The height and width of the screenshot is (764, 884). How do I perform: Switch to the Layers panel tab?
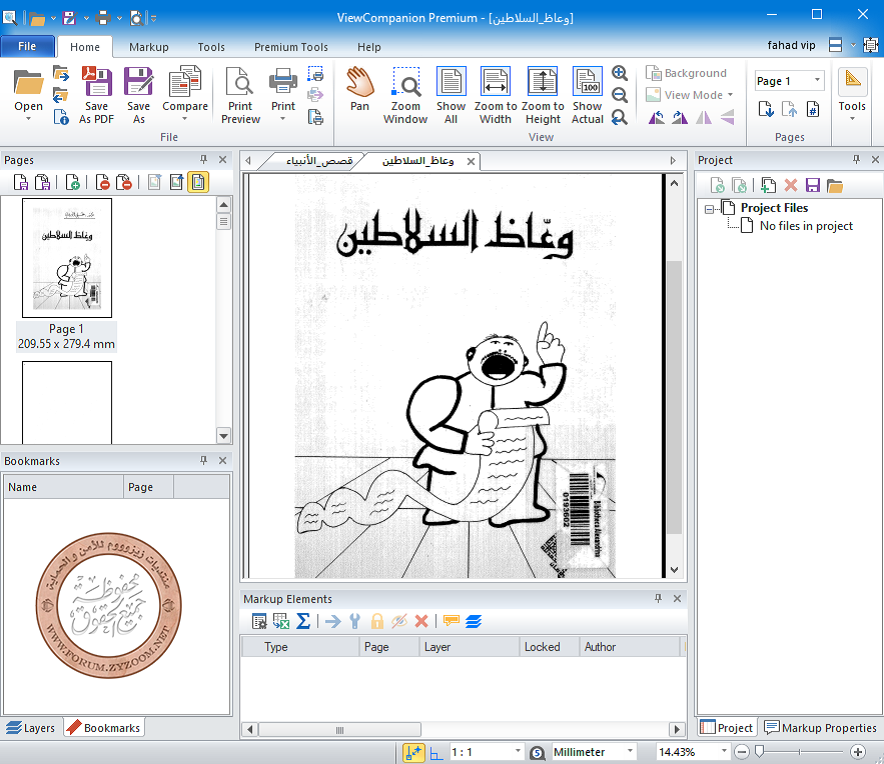coord(31,728)
